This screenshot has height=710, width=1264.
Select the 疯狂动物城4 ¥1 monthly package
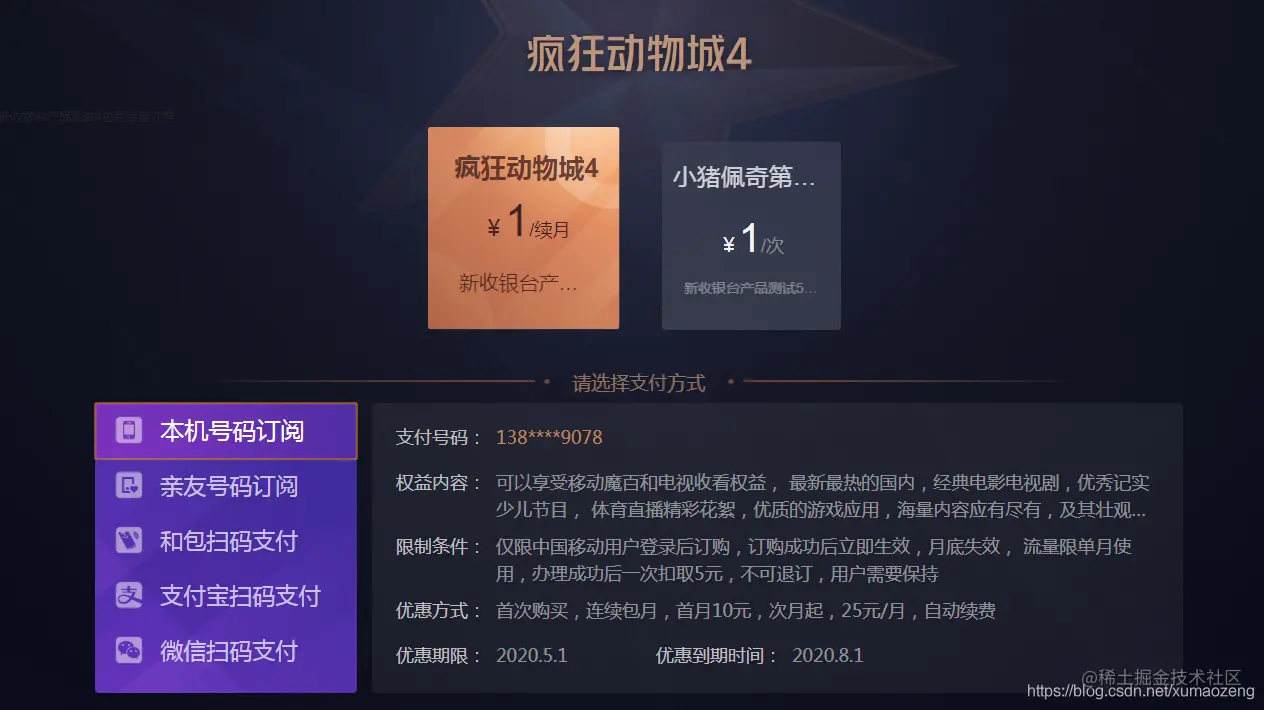coord(524,227)
